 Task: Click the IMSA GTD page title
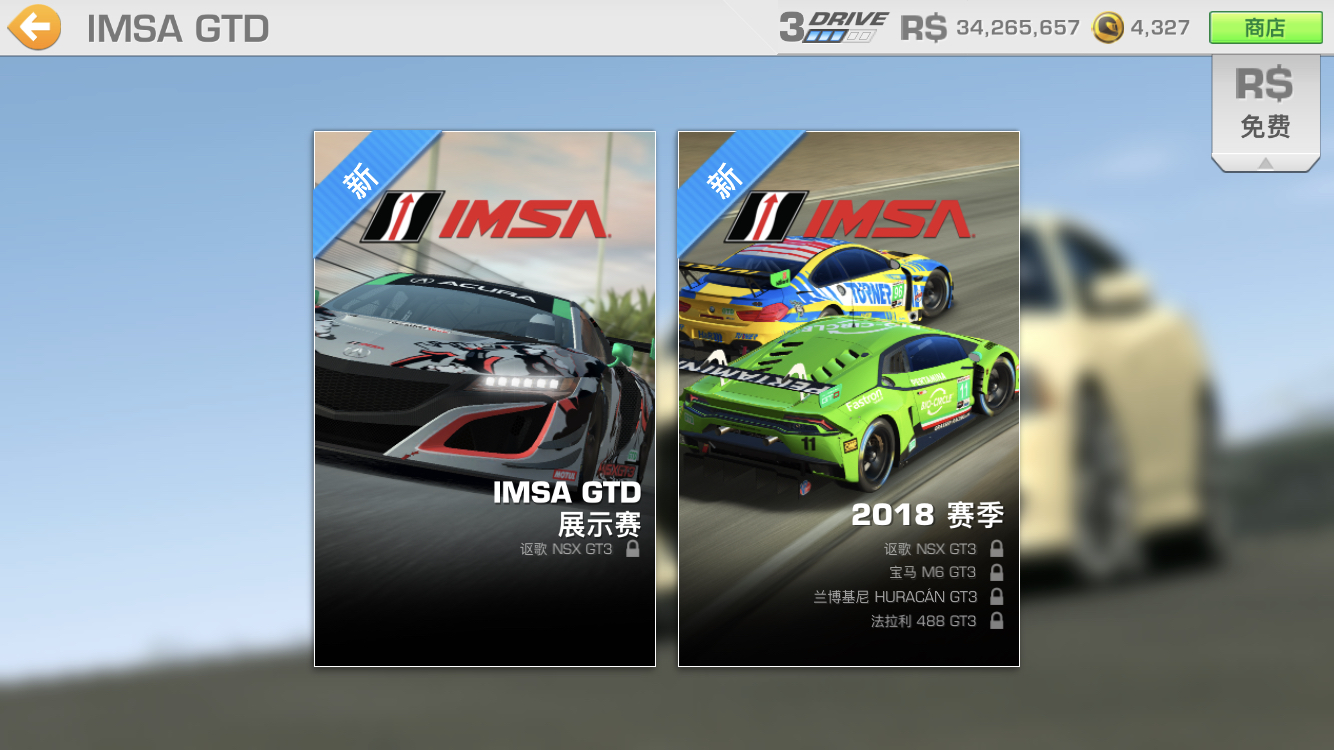178,28
